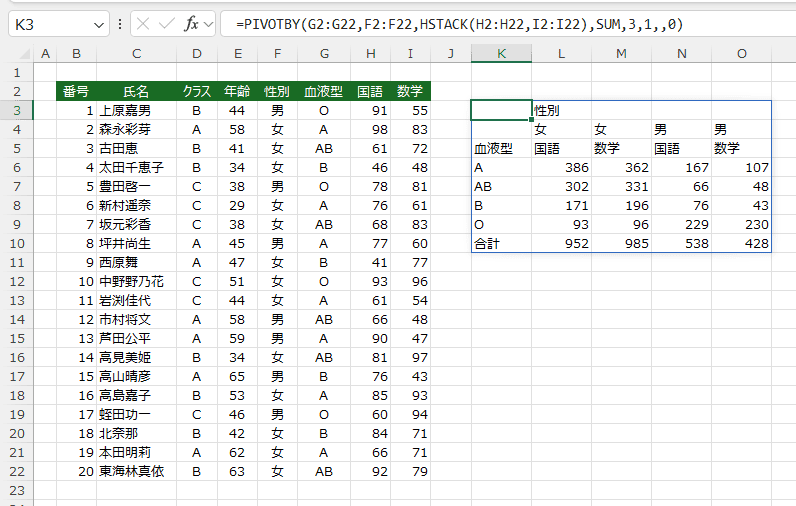This screenshot has width=796, height=506.
Task: Select row 22 header
Action: point(17,471)
